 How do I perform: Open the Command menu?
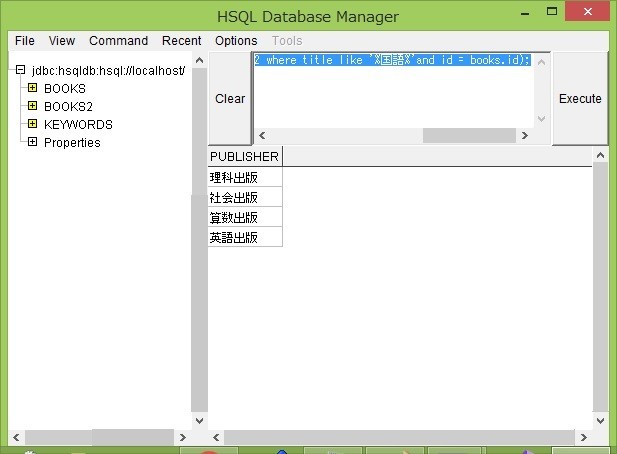[x=118, y=41]
